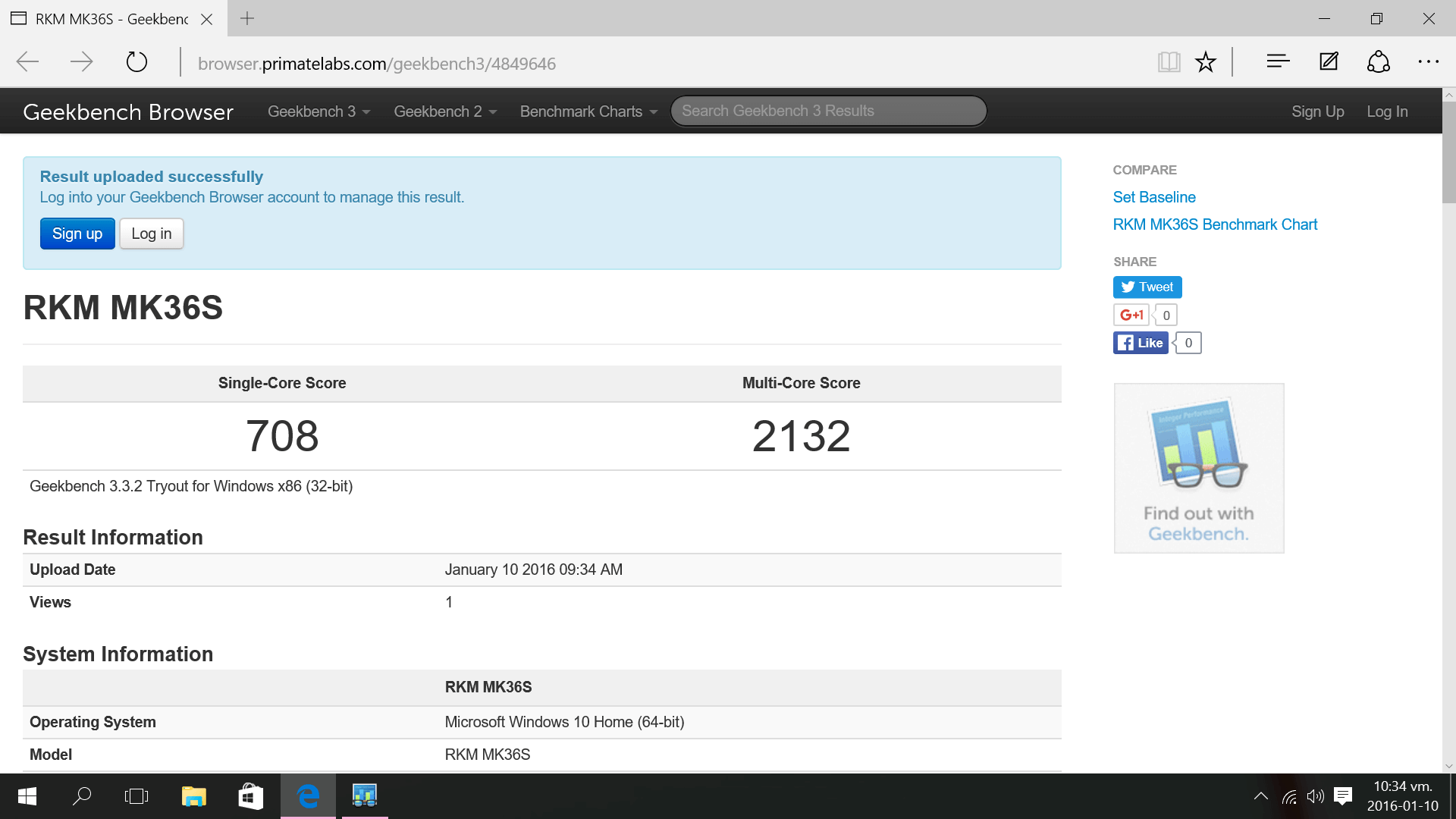Add page to favorites star icon
This screenshot has height=819, width=1456.
point(1205,62)
